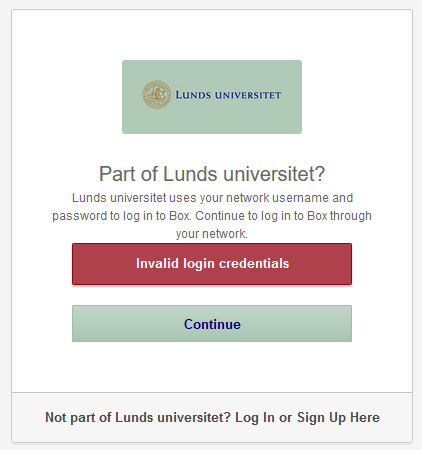Open the Log In link

pyautogui.click(x=255, y=418)
